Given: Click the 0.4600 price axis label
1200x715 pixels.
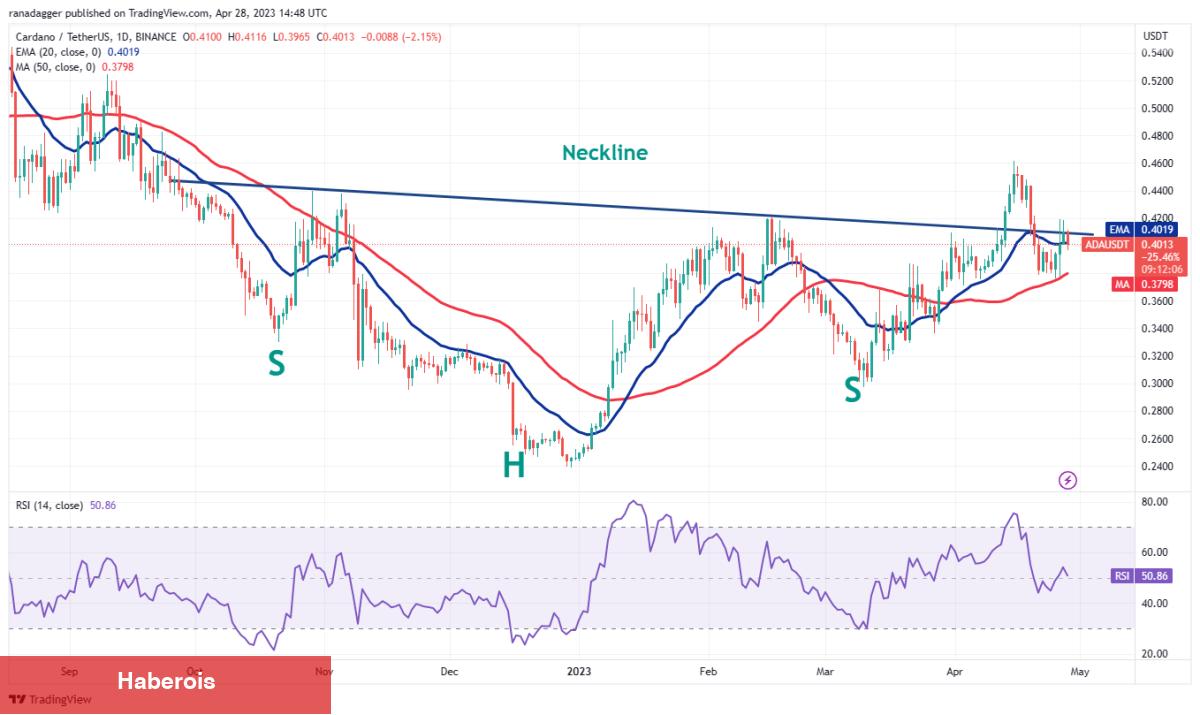Looking at the screenshot, I should [x=1158, y=163].
